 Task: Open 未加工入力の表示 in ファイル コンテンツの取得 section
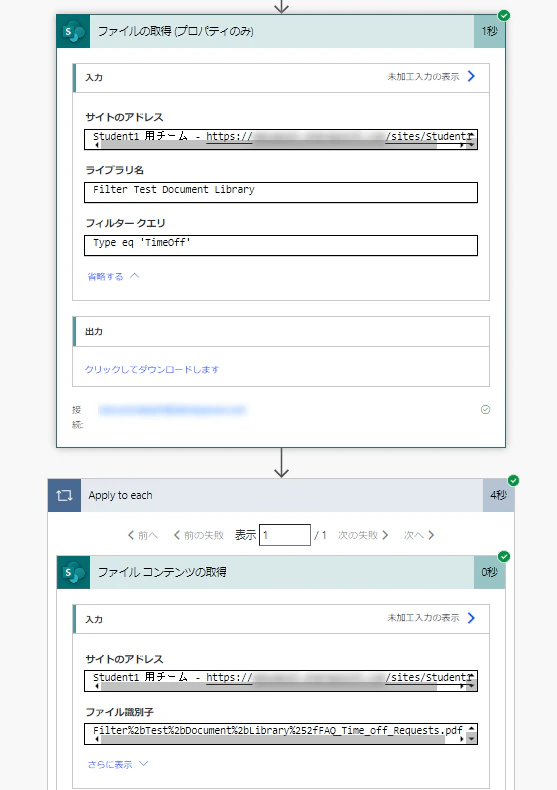click(x=431, y=618)
